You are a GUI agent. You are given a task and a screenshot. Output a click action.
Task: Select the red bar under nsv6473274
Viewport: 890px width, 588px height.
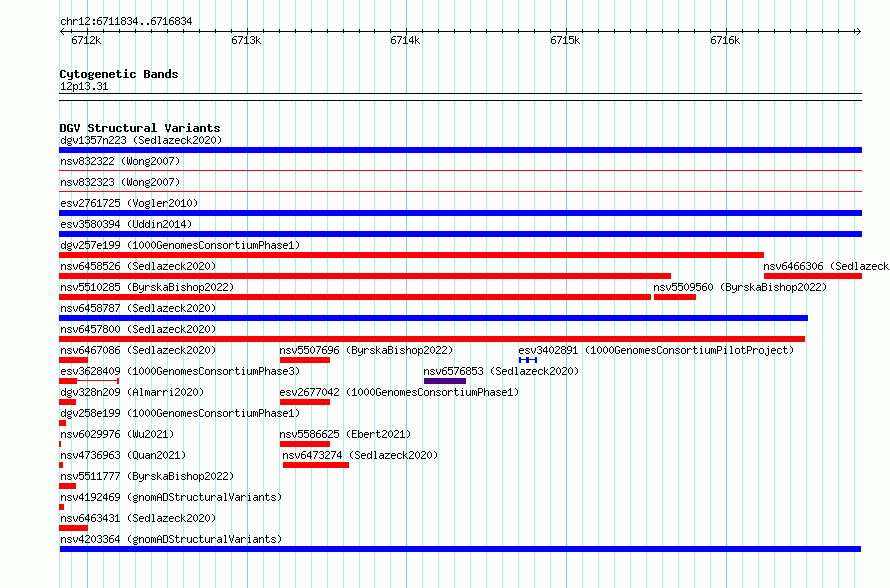(316, 465)
